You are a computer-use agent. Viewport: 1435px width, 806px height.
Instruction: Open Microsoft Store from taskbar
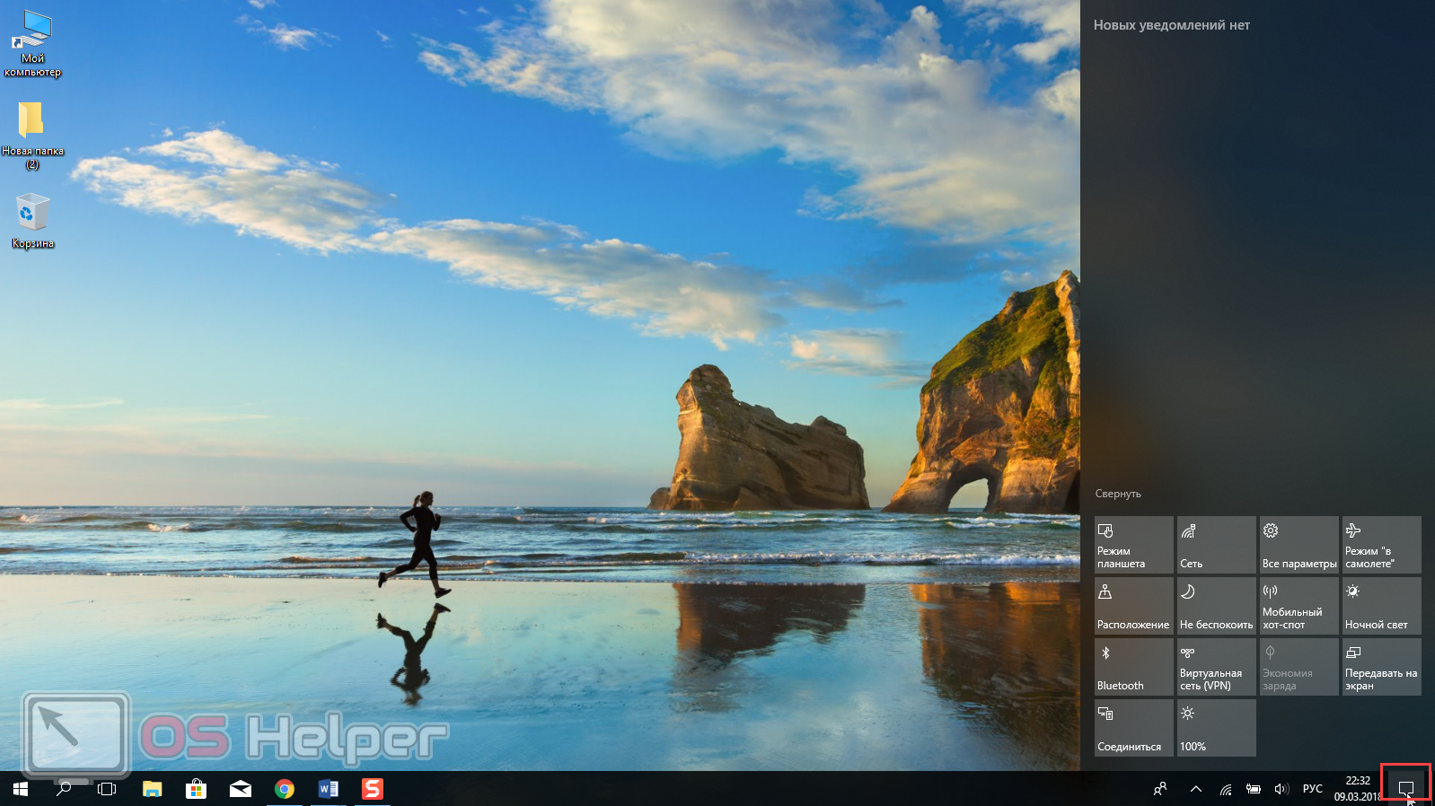pyautogui.click(x=196, y=789)
